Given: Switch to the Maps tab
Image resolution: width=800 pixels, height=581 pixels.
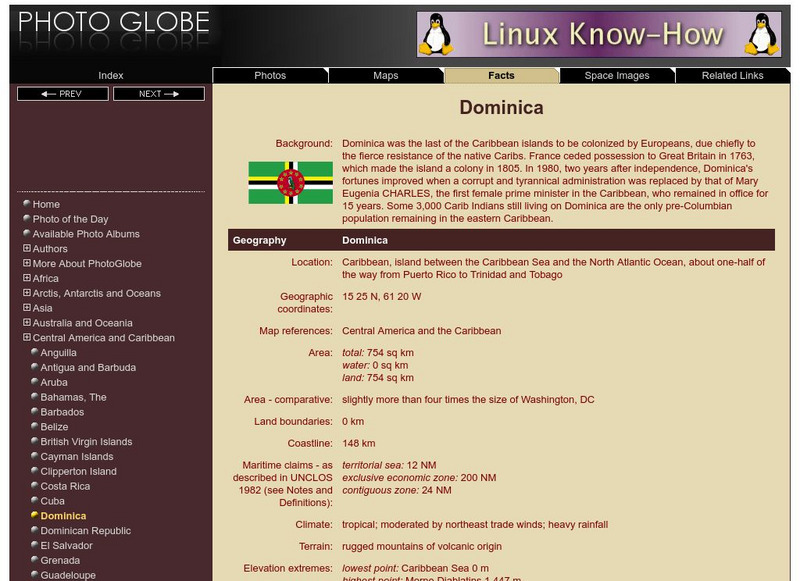Looking at the screenshot, I should (x=385, y=75).
